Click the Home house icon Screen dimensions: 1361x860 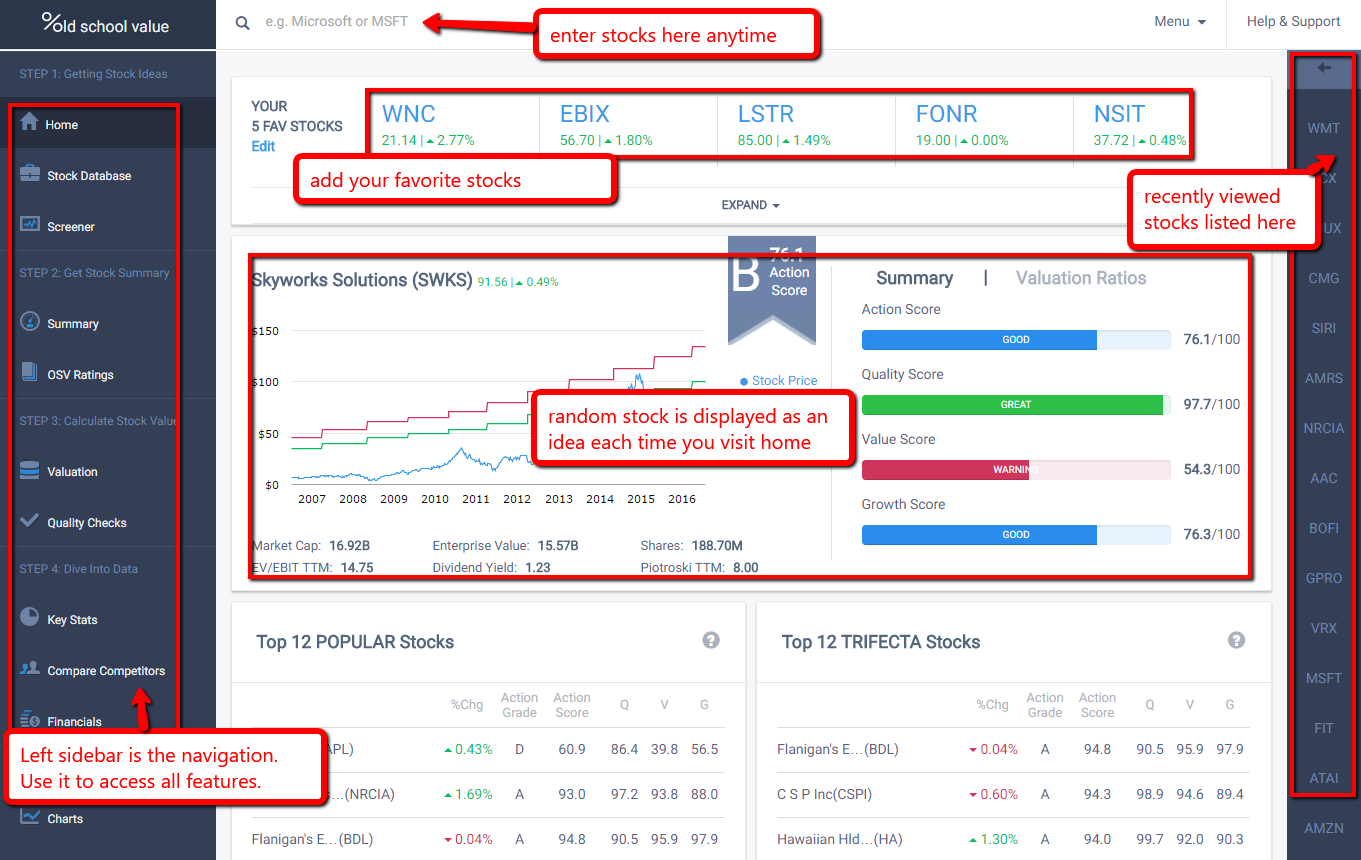click(29, 123)
